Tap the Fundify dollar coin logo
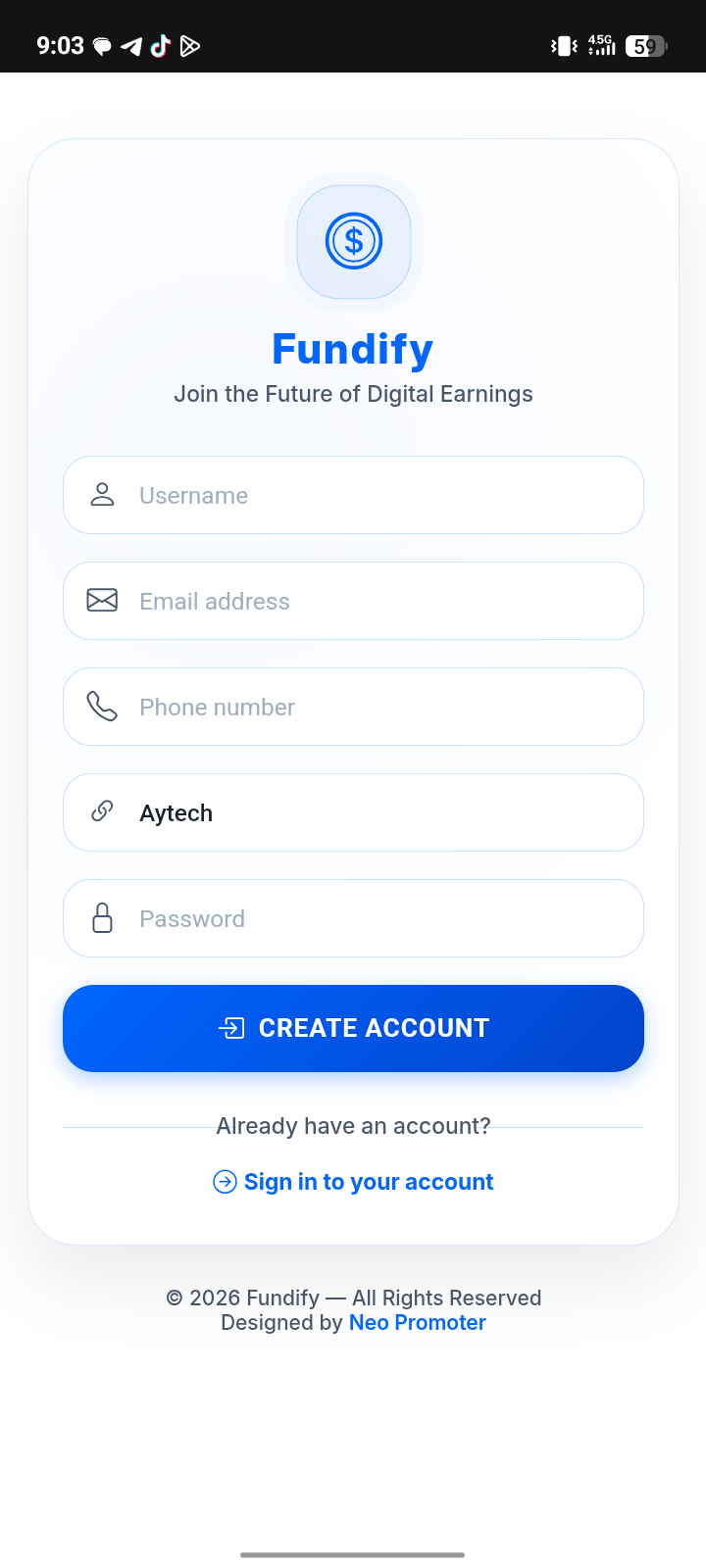 (353, 241)
